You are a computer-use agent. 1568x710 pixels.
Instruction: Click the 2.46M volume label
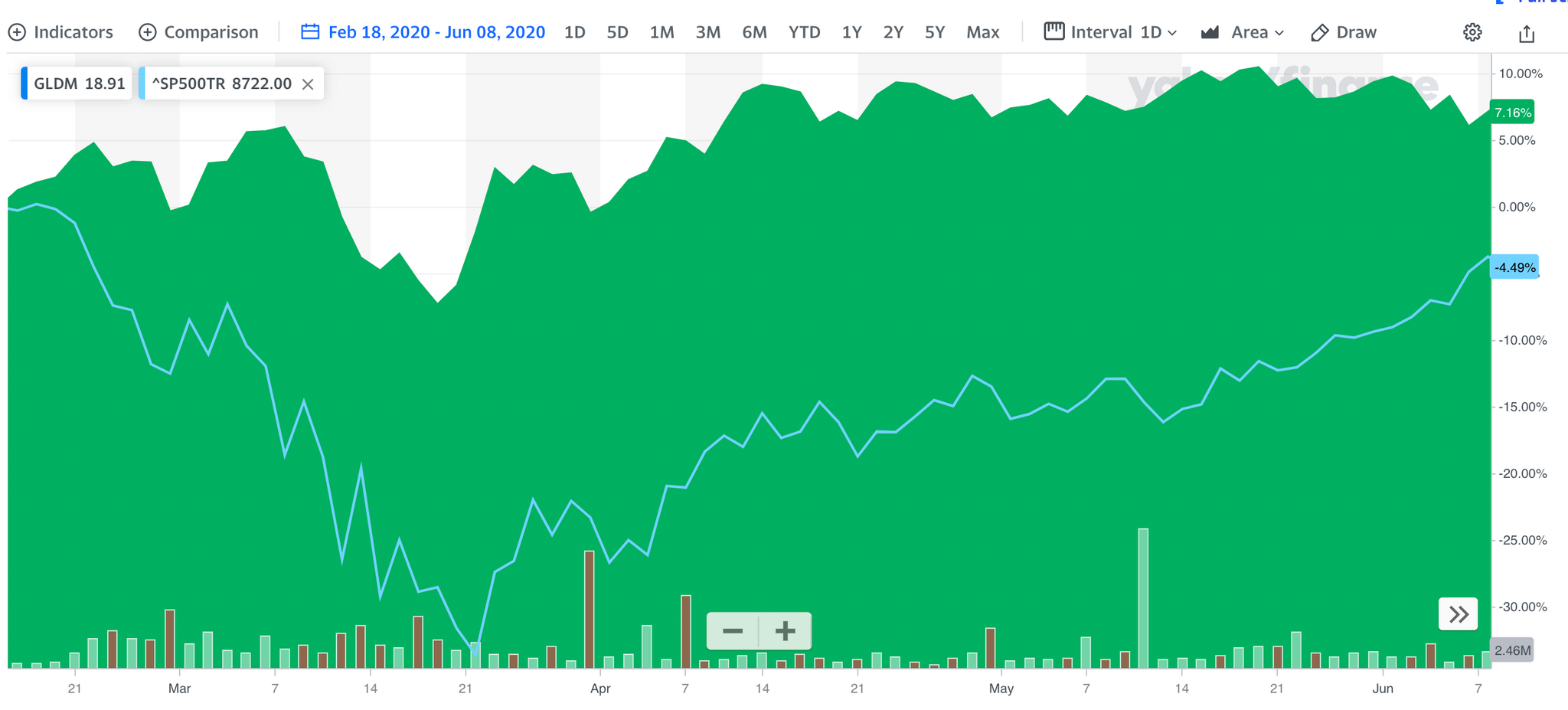[x=1512, y=650]
